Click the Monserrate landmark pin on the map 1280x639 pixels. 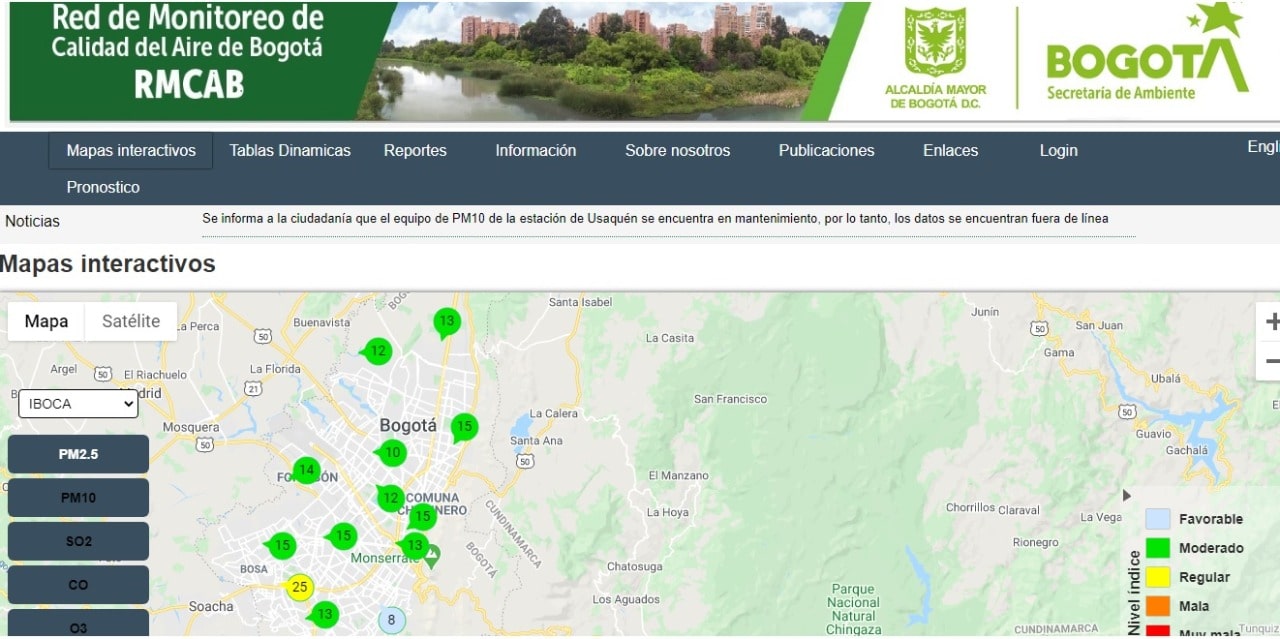point(432,556)
